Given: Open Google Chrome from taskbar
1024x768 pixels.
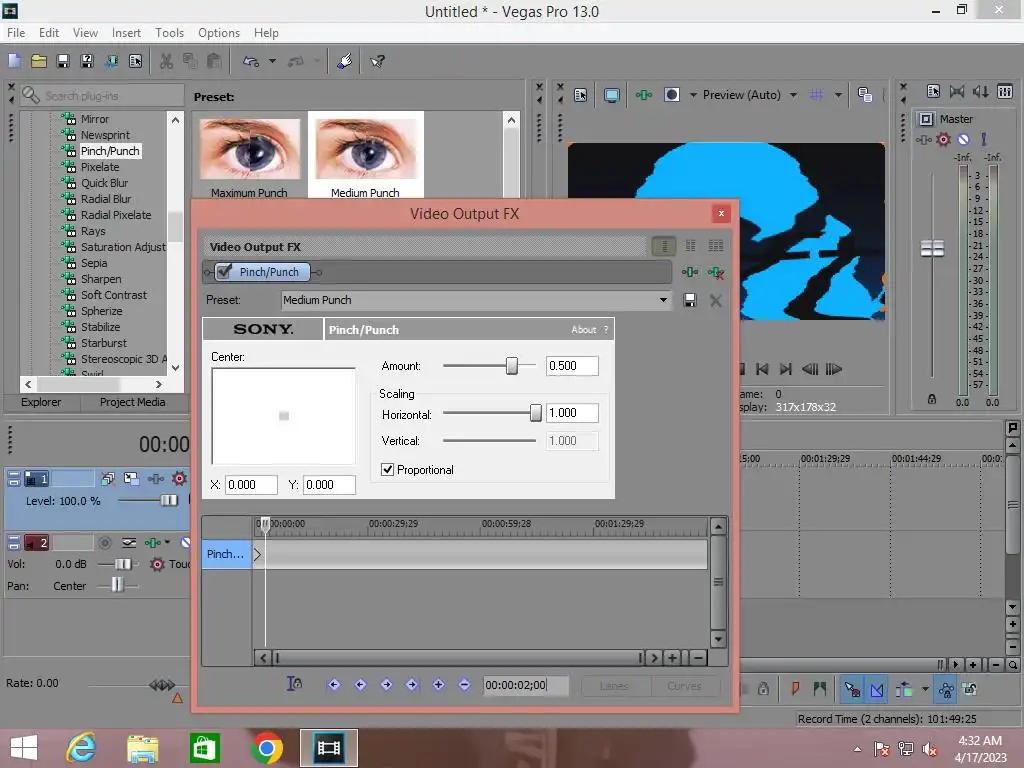Looking at the screenshot, I should click(x=266, y=748).
